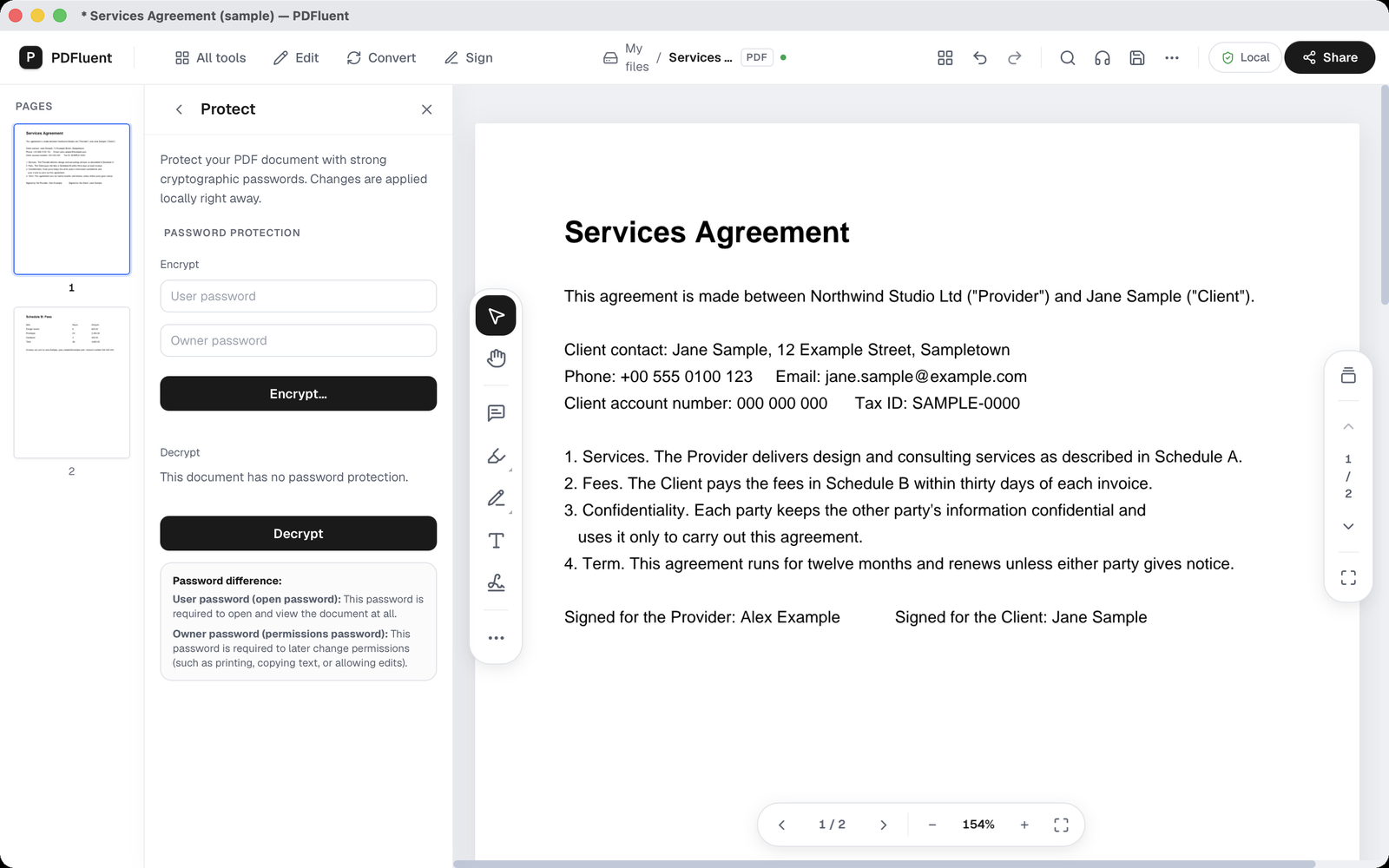The image size is (1389, 868).
Task: Pick the text insertion tool
Action: coord(496,541)
